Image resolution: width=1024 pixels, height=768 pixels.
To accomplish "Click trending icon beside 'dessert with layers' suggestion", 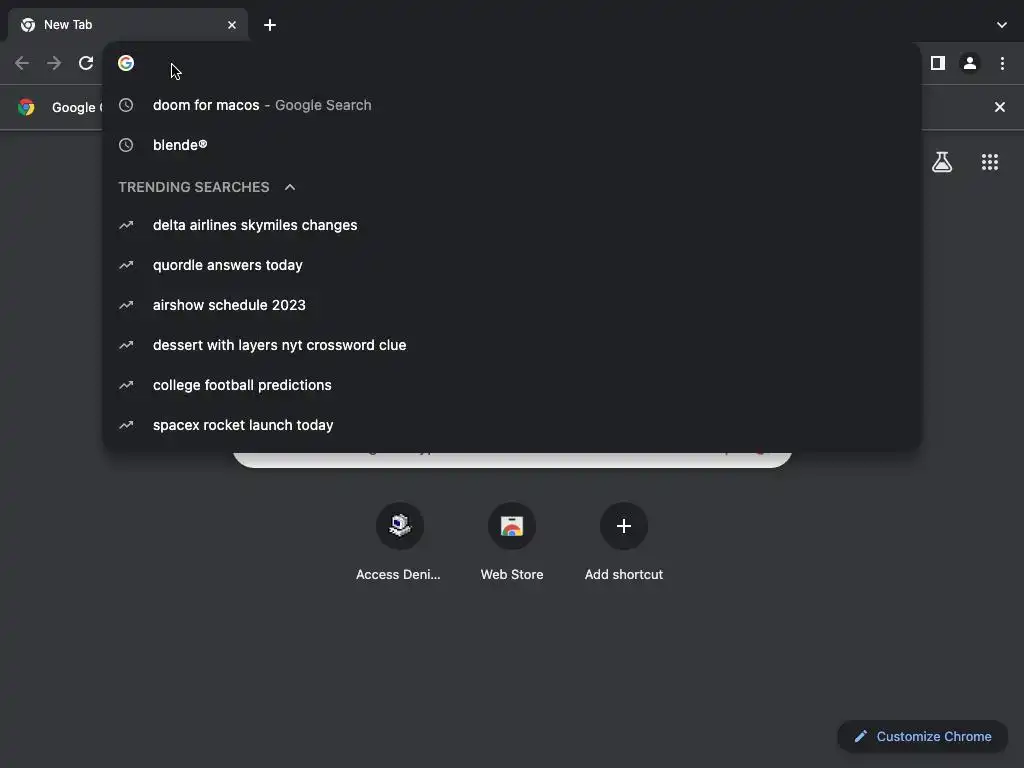I will [x=126, y=345].
